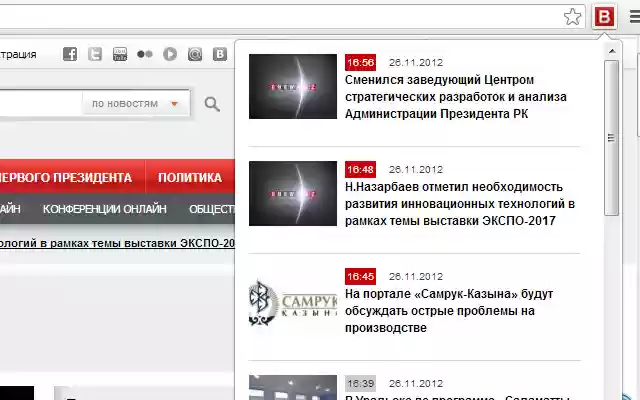Click the thumbnail of the 16:48 news
The height and width of the screenshot is (400, 640).
tap(293, 193)
